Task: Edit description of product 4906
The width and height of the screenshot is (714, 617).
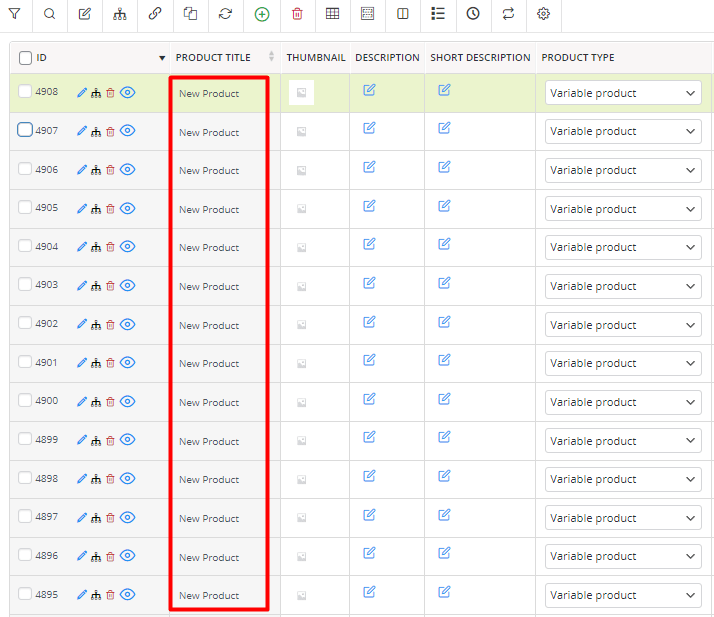Action: (x=369, y=167)
